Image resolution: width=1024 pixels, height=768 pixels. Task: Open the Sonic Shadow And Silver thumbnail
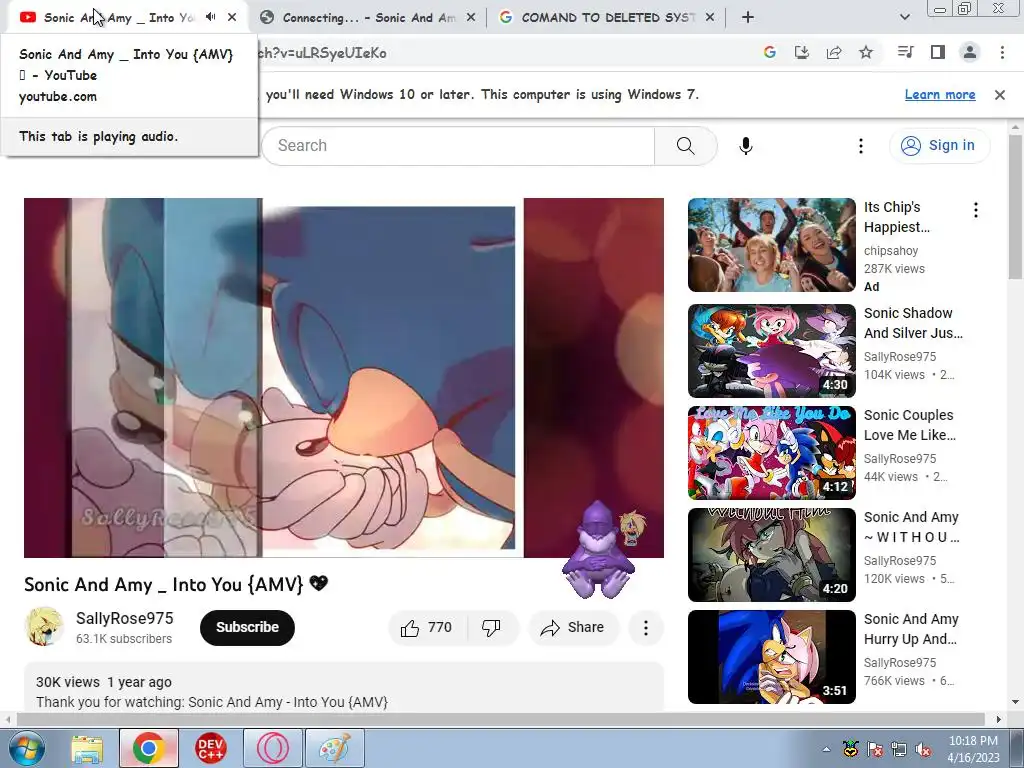tap(771, 351)
